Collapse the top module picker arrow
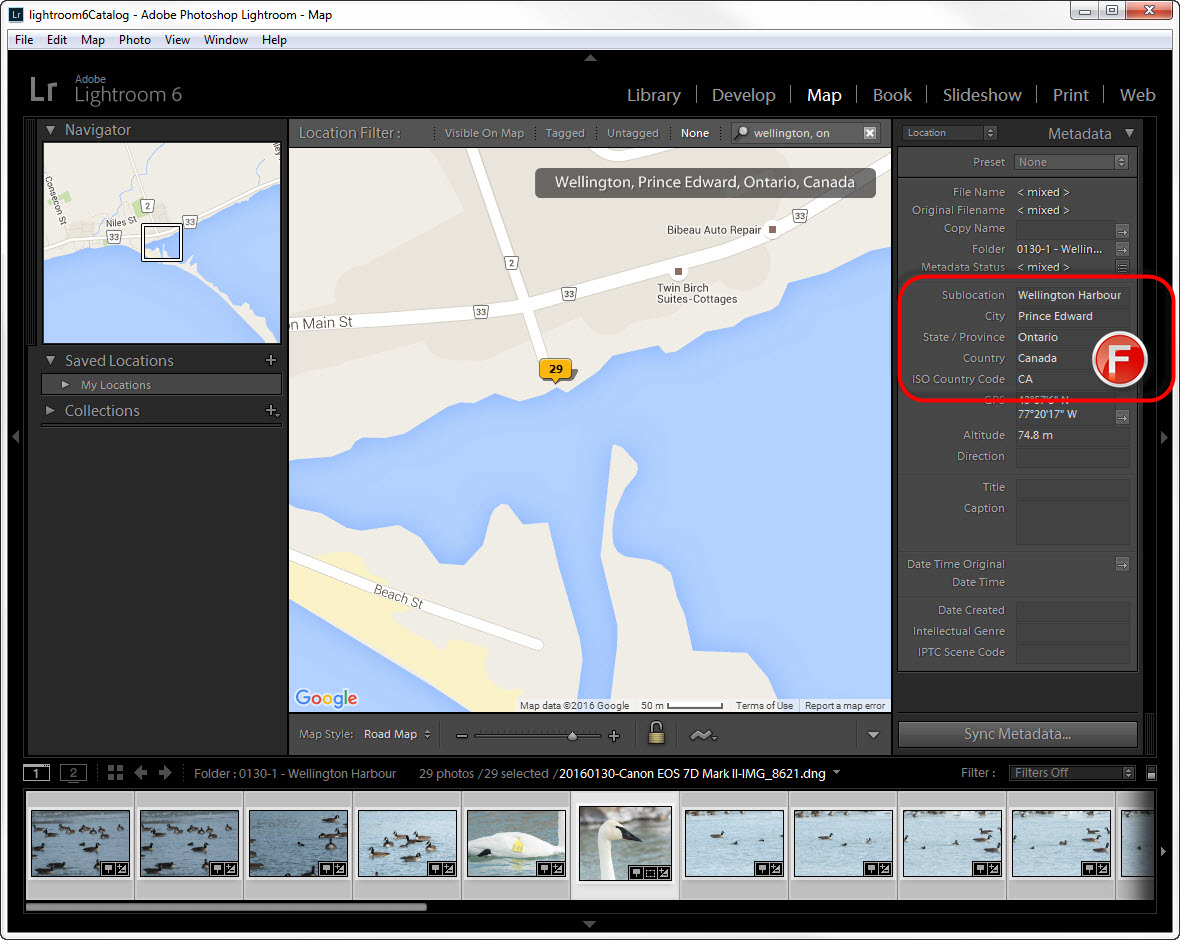 click(x=591, y=58)
